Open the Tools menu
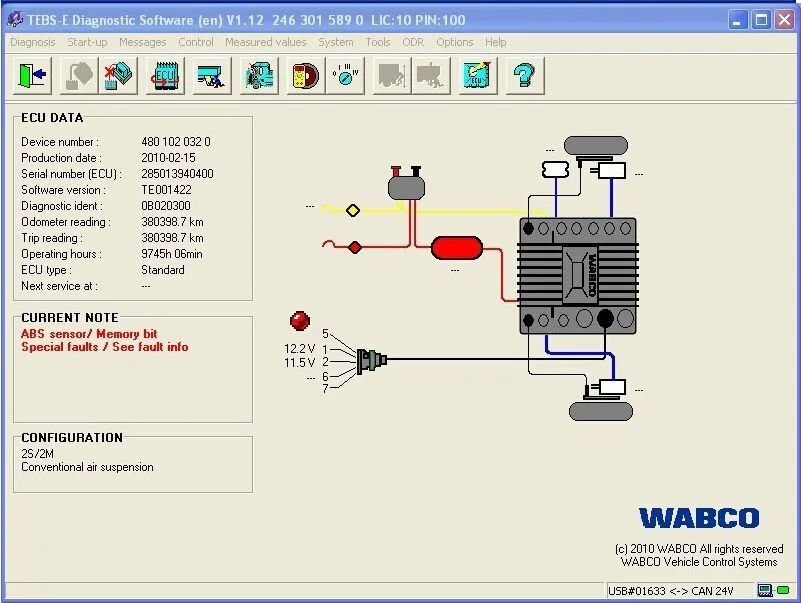 point(378,42)
